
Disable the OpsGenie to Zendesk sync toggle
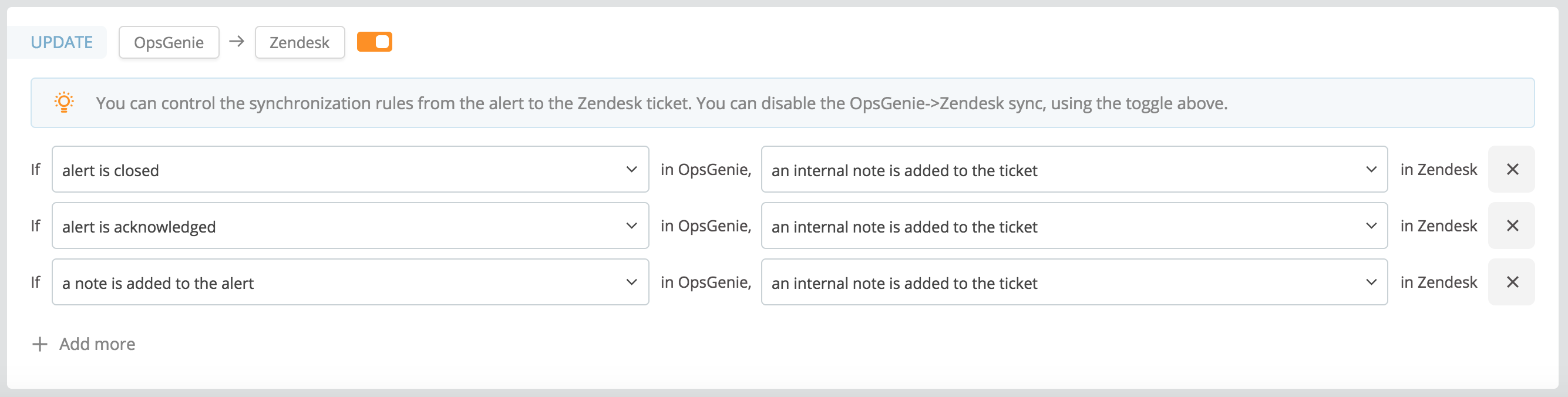(375, 42)
